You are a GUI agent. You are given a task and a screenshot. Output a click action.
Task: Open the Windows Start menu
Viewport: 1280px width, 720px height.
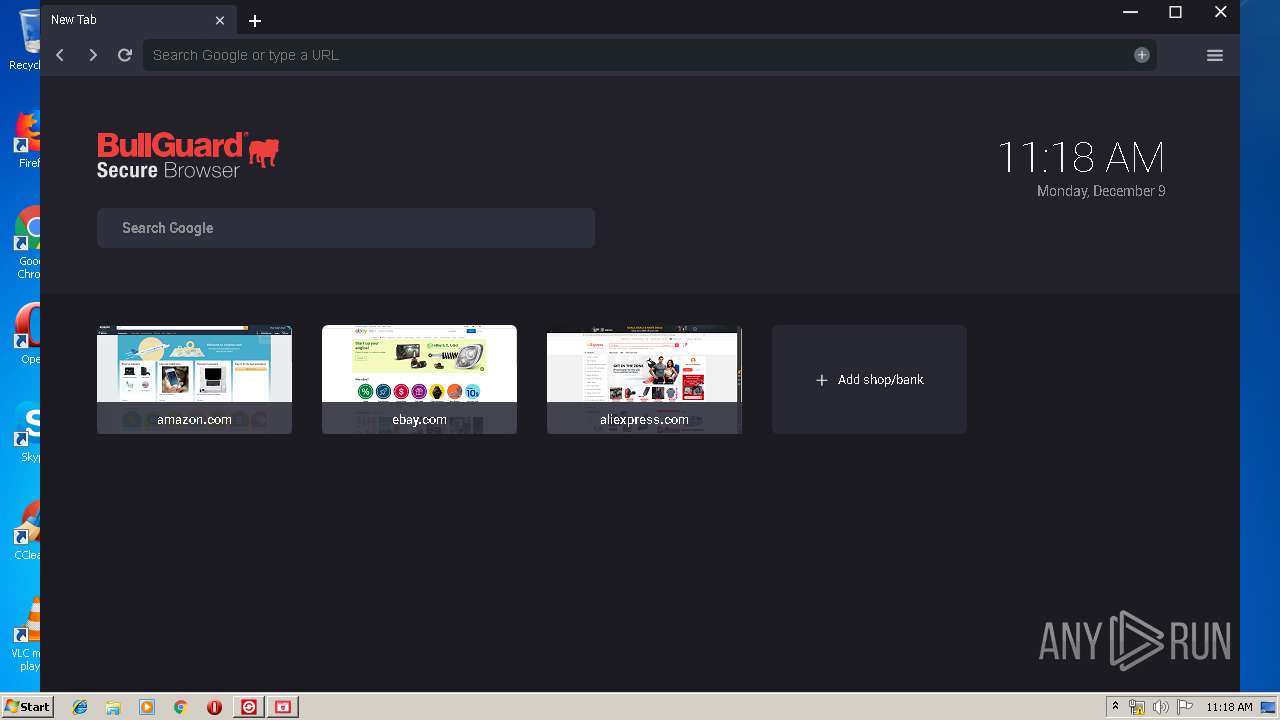(27, 707)
